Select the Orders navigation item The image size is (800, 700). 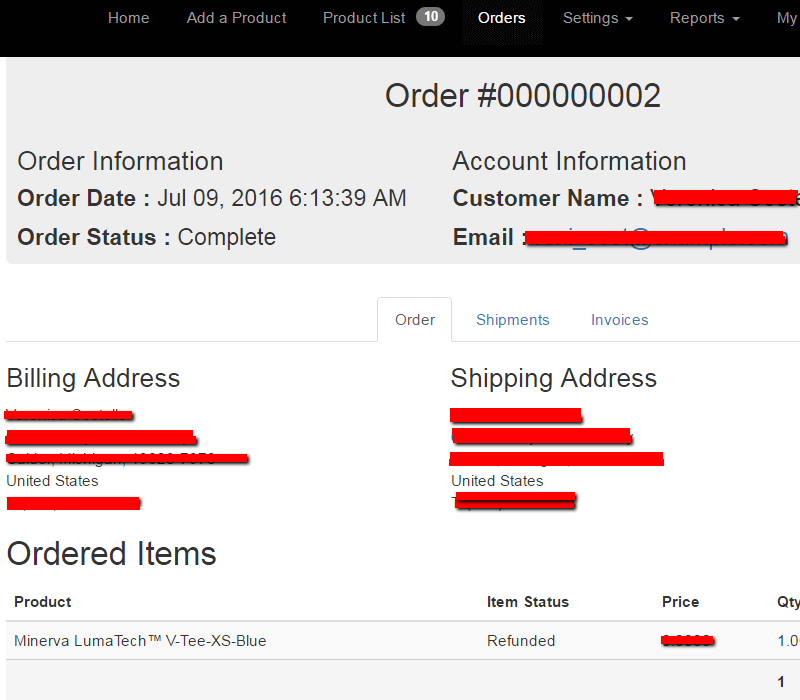coord(502,18)
